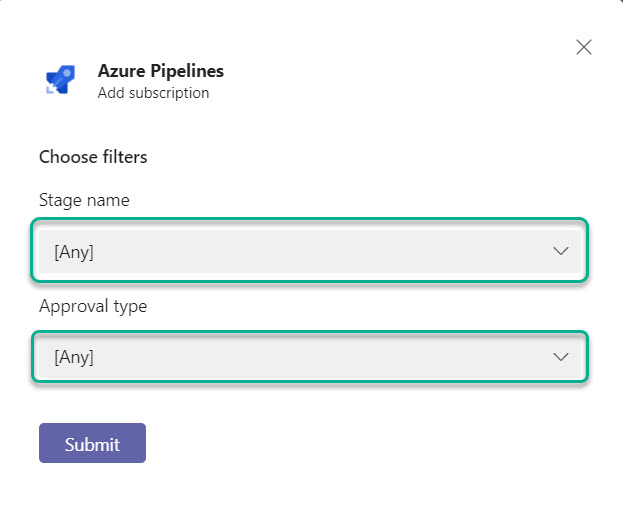Click the purple Submit button
Image resolution: width=623 pixels, height=508 pixels.
click(x=92, y=443)
